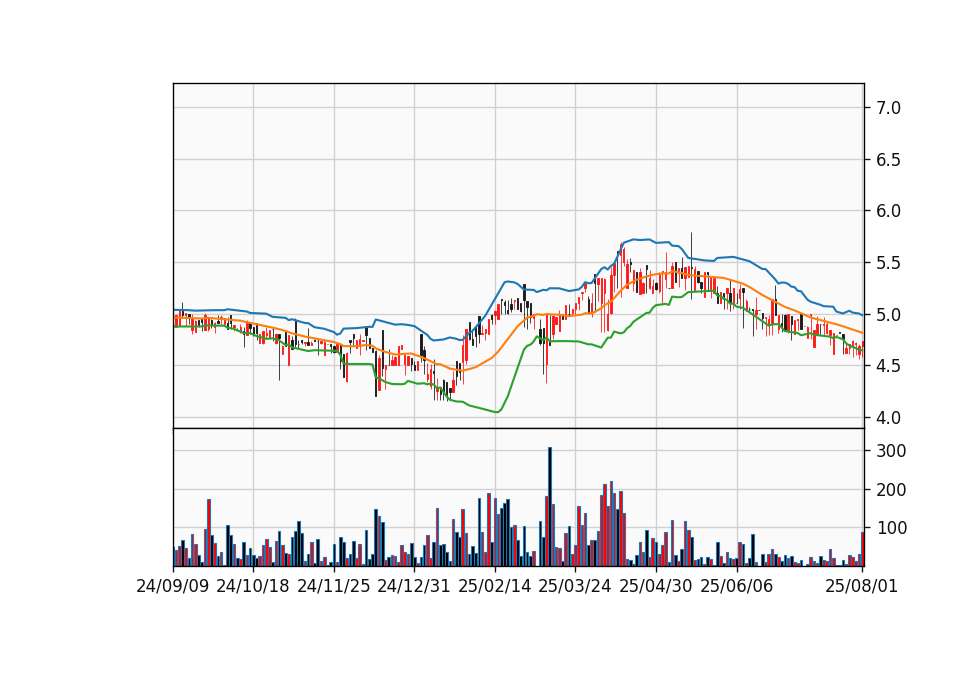
Task: Click the 5.5 price axis label
Action: click(x=888, y=263)
